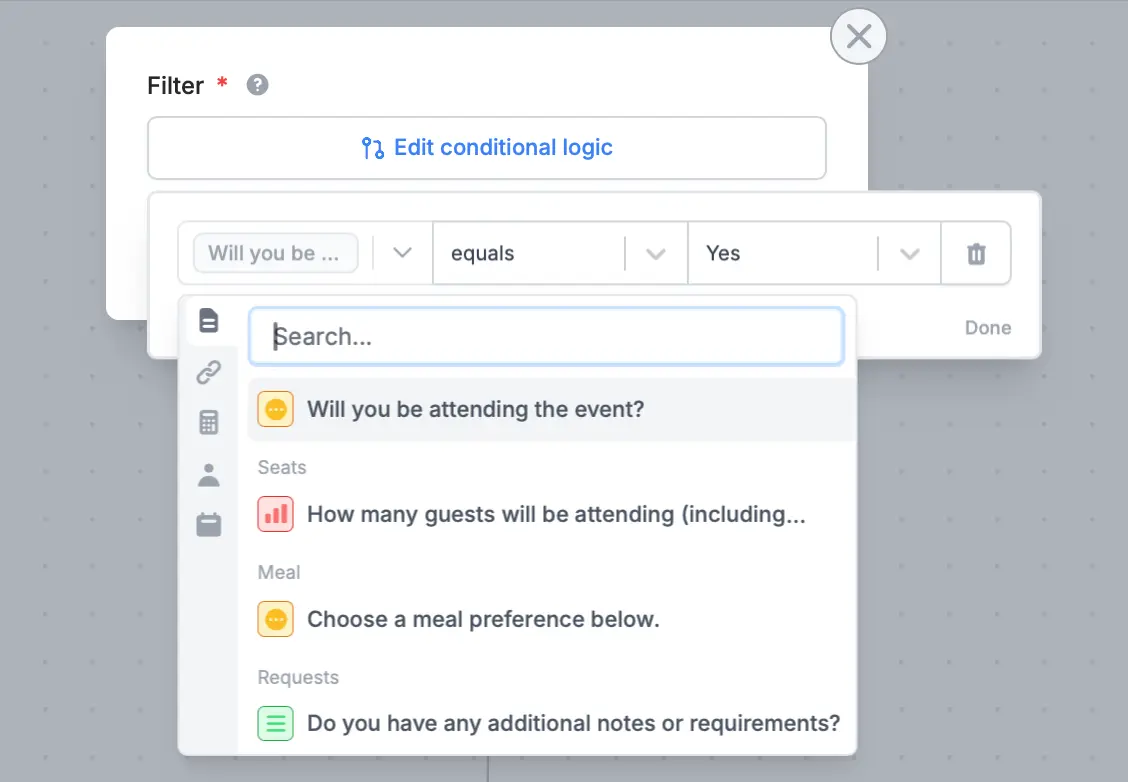Select the form fields icon in sidebar
This screenshot has width=1128, height=782.
(209, 320)
